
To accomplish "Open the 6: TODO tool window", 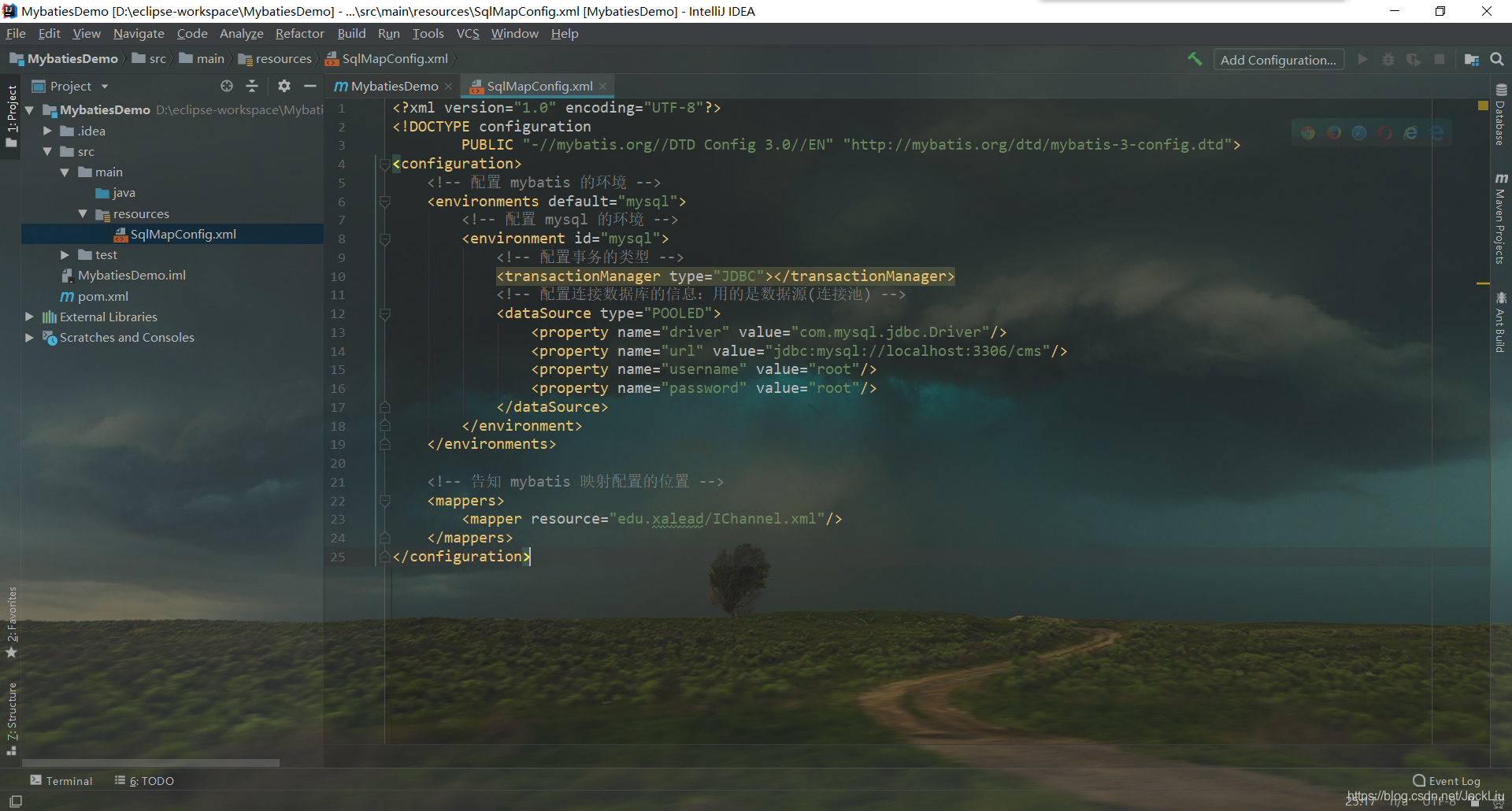I will [144, 780].
